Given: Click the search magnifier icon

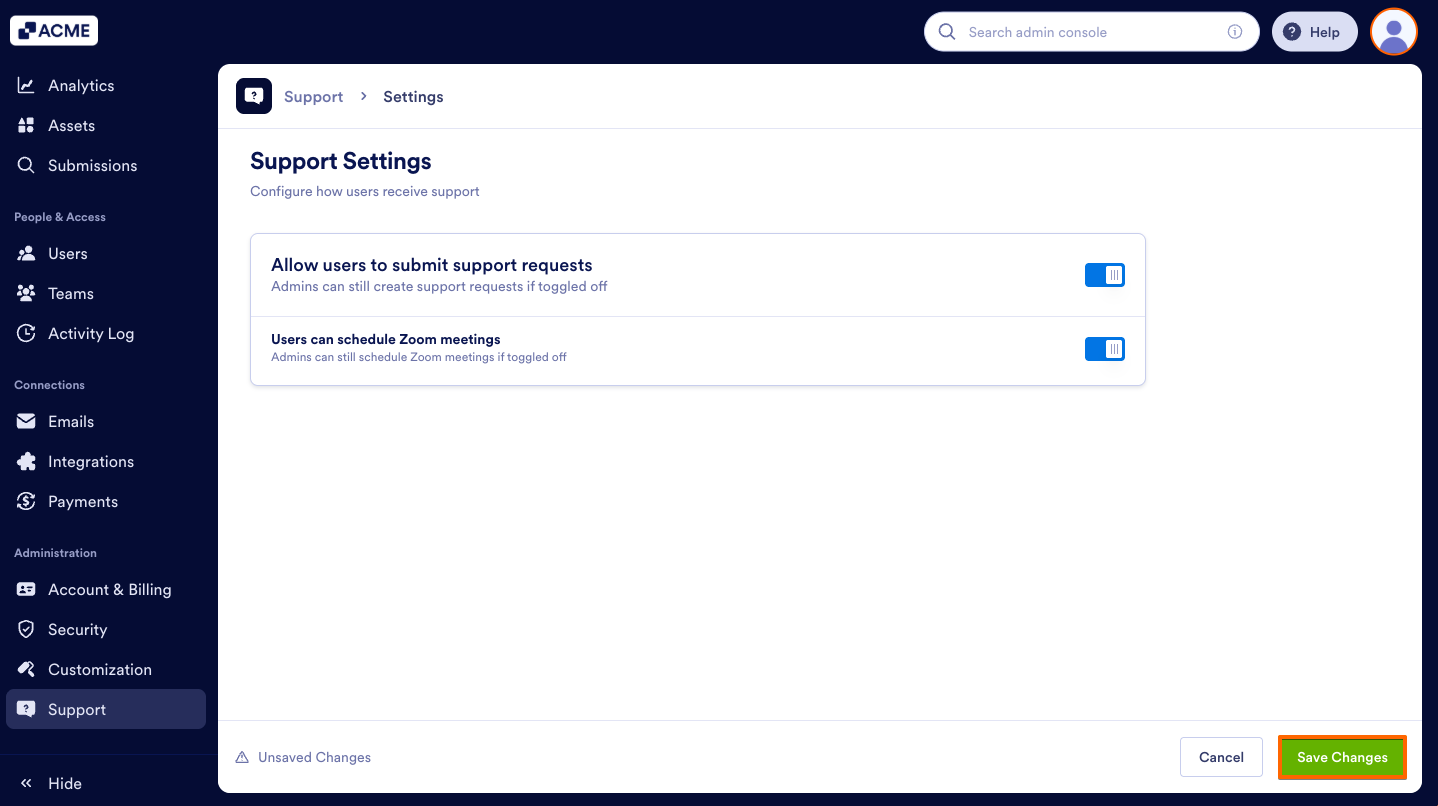Looking at the screenshot, I should tap(947, 32).
